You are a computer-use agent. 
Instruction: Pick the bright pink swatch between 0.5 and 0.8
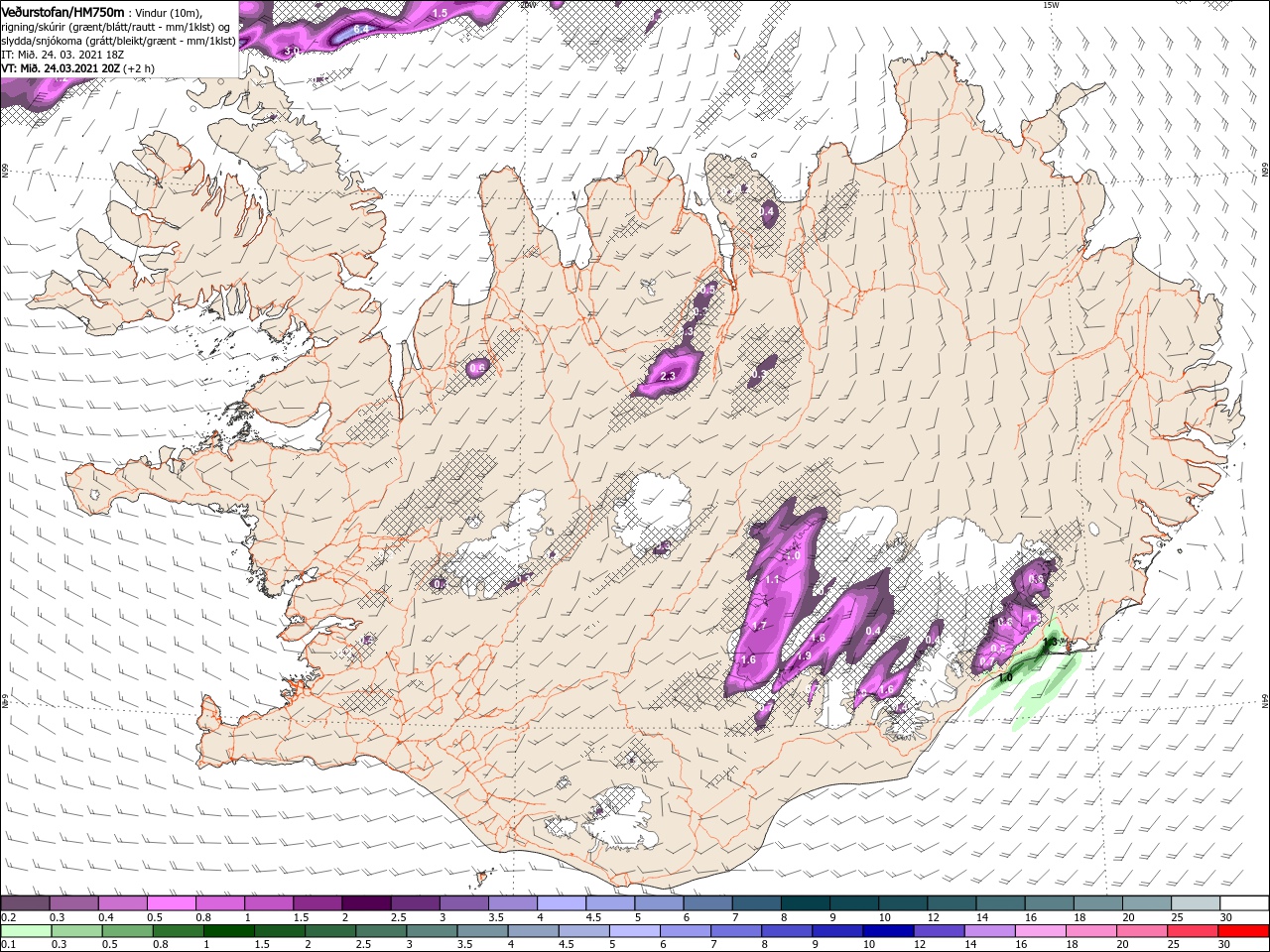(171, 903)
